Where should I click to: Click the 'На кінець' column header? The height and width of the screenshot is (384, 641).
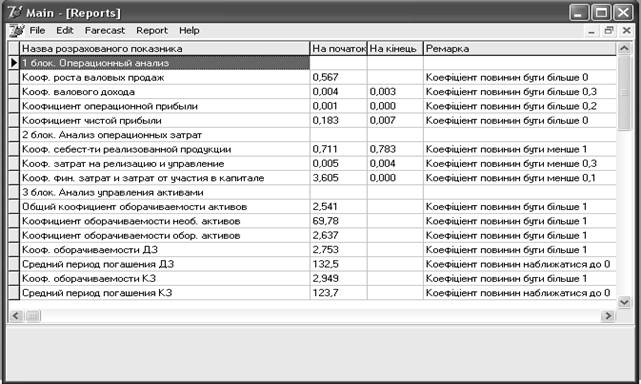click(x=395, y=49)
